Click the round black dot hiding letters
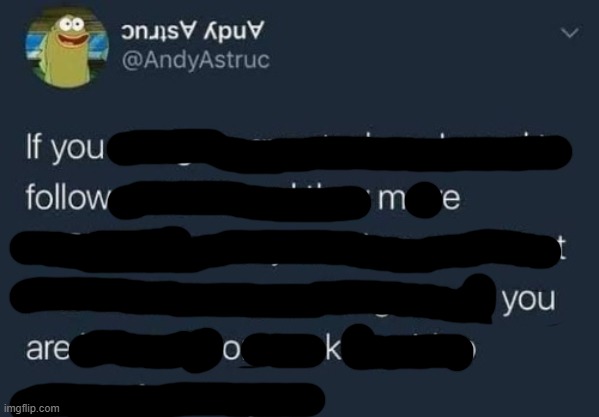Screen dimensions: 599x417 click(x=424, y=200)
